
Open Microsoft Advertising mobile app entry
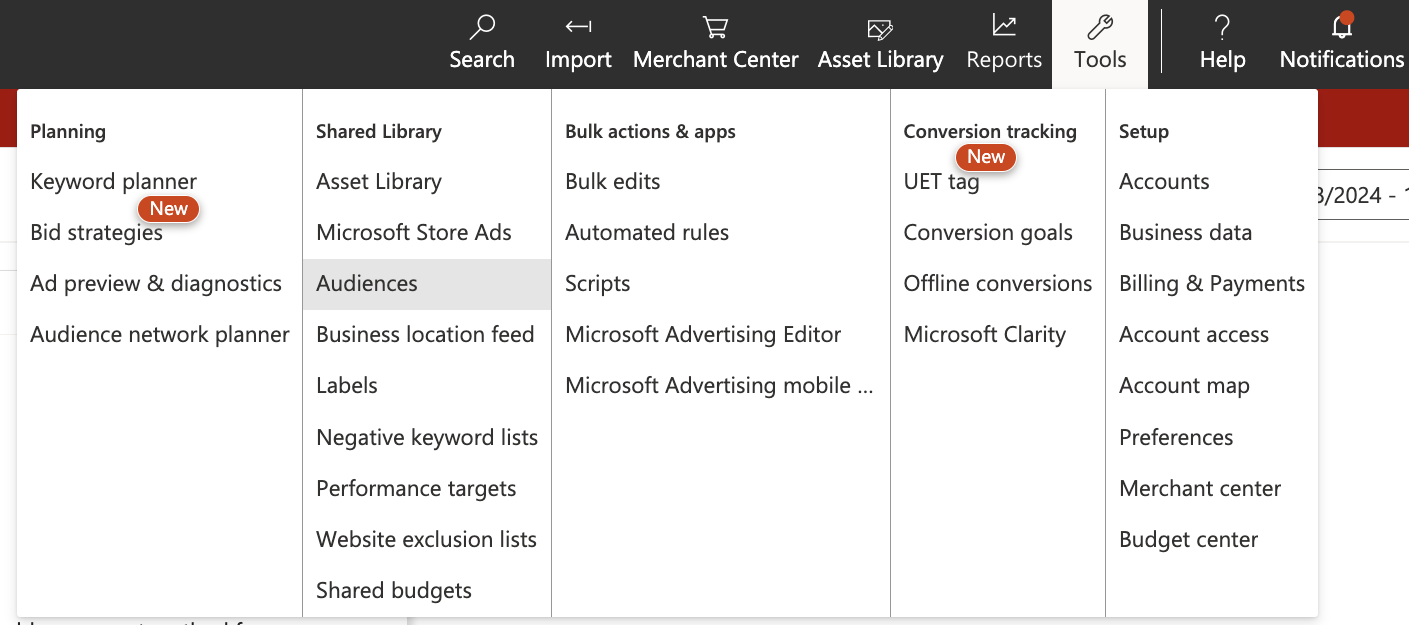(719, 385)
